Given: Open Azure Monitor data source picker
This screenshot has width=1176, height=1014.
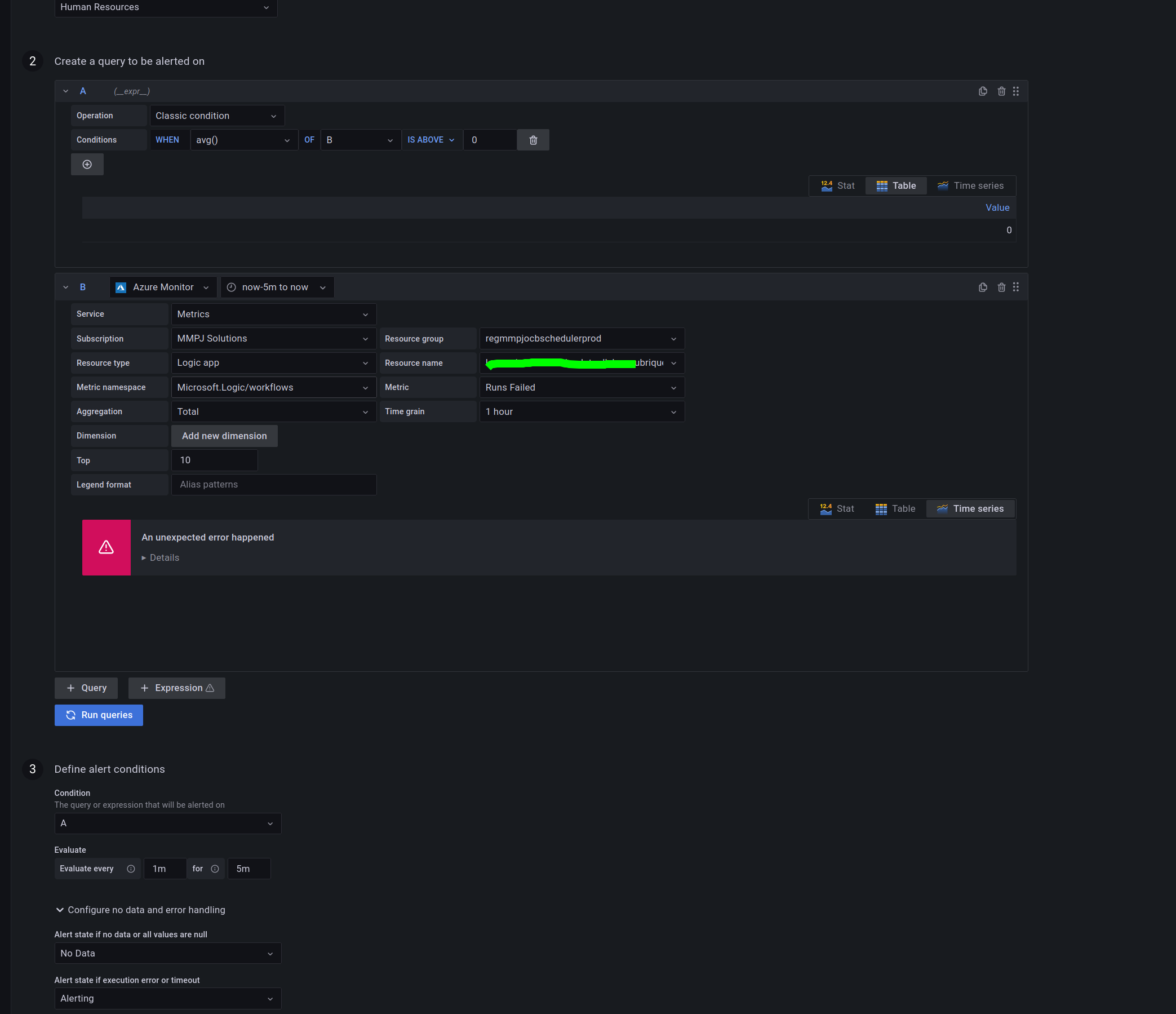Looking at the screenshot, I should pyautogui.click(x=163, y=287).
